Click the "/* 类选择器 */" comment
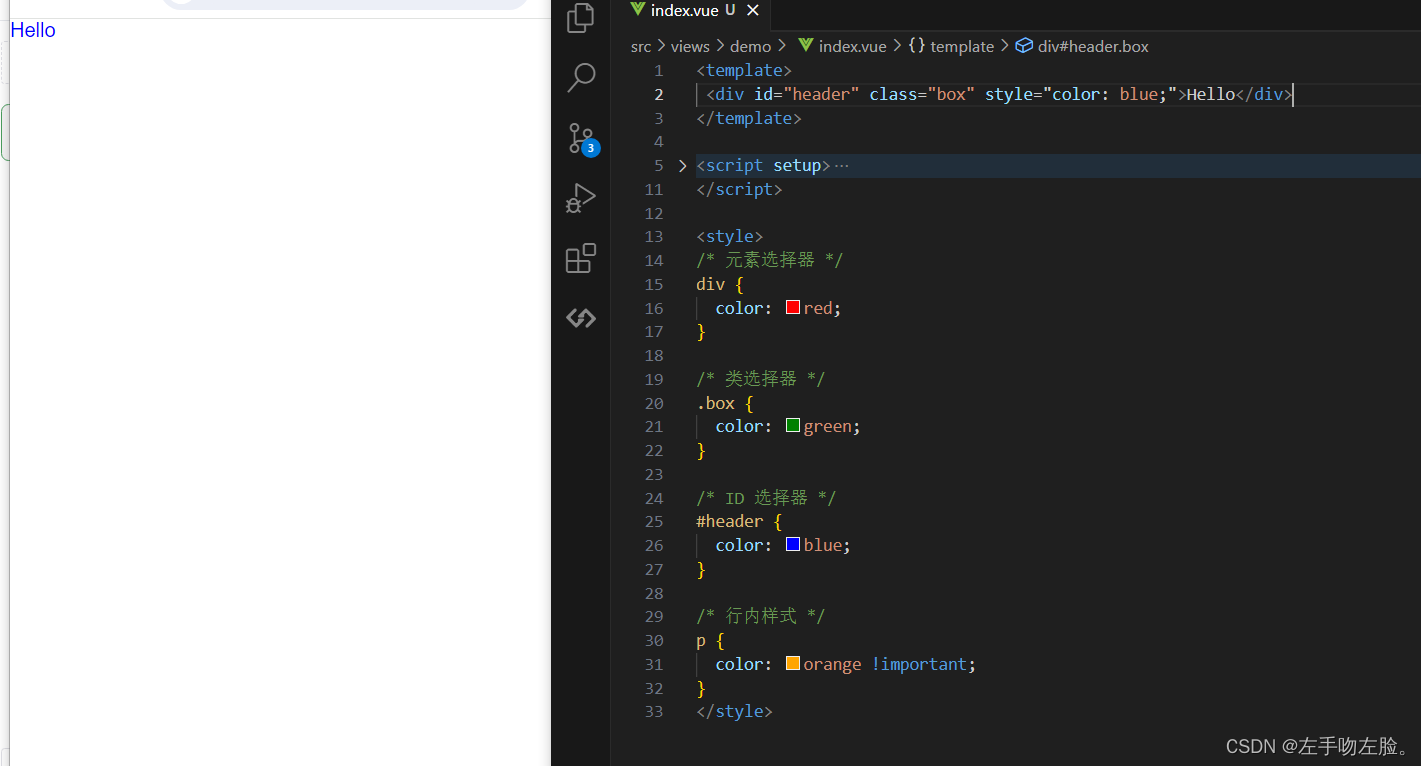This screenshot has height=766, width=1421. (761, 379)
